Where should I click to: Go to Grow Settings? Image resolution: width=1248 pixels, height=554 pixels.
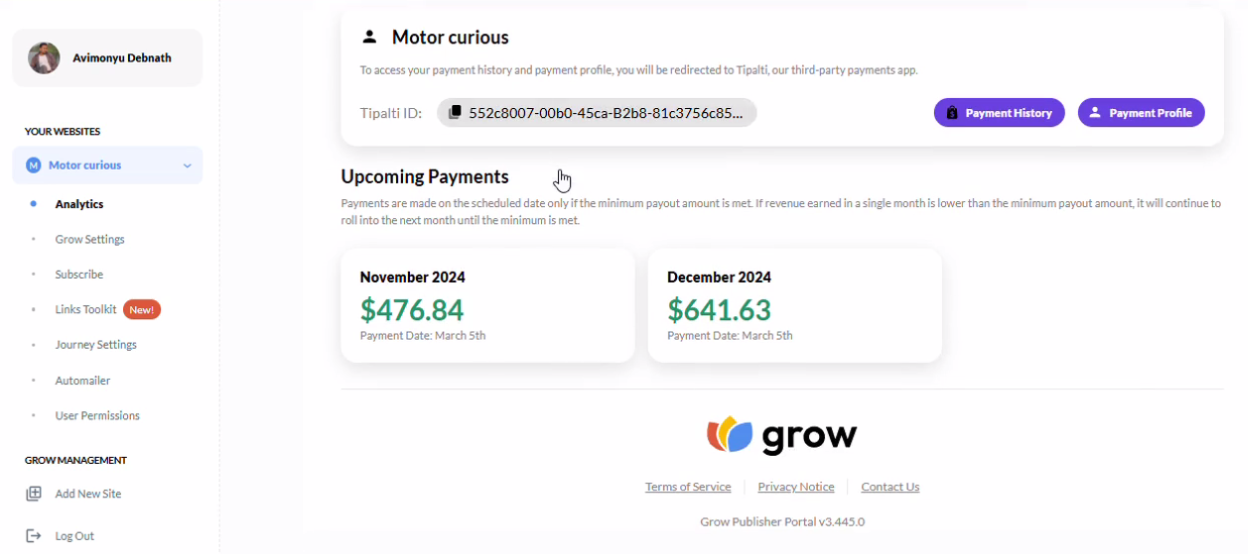(x=90, y=239)
